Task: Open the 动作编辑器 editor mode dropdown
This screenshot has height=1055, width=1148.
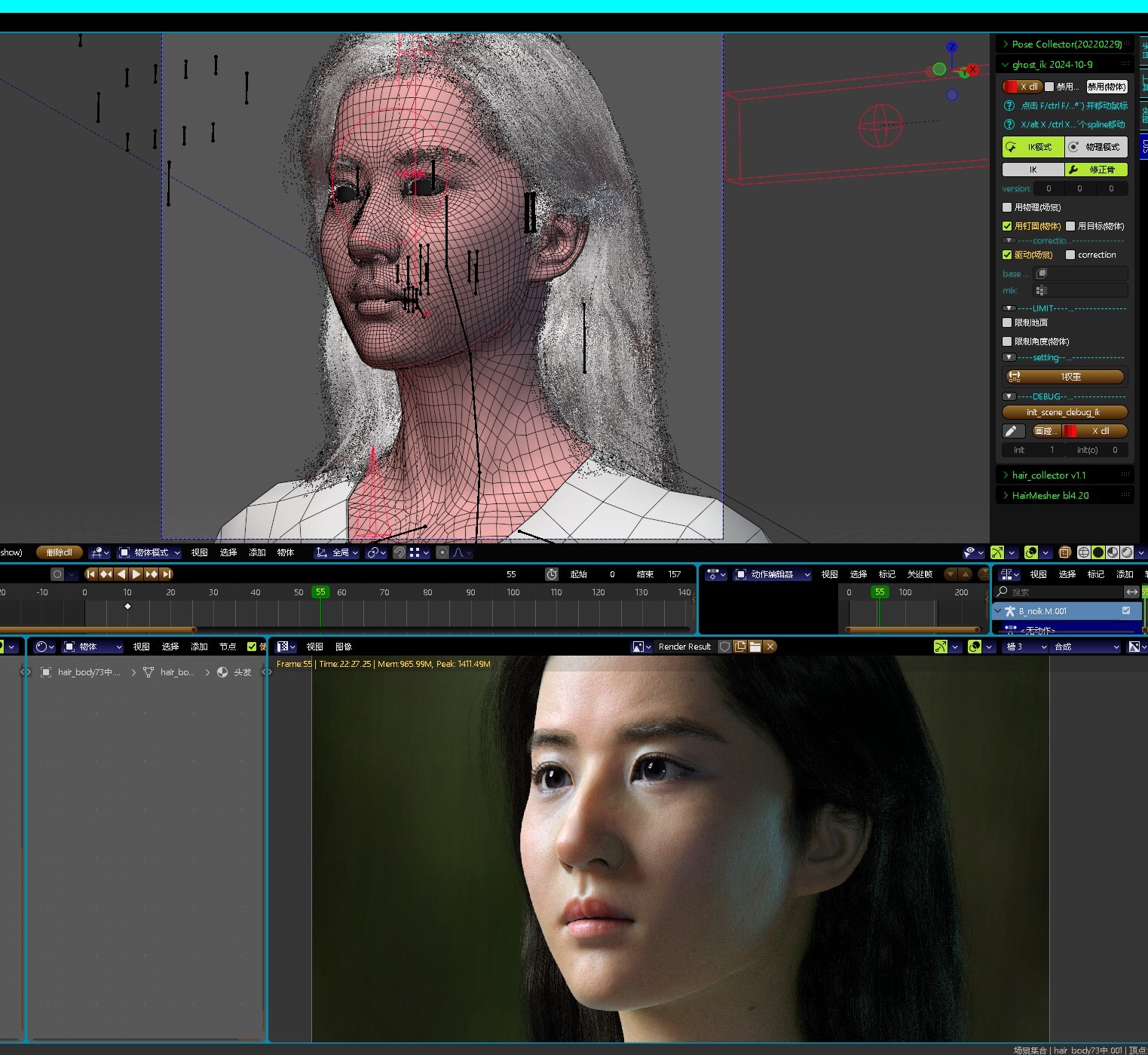Action: coord(773,574)
